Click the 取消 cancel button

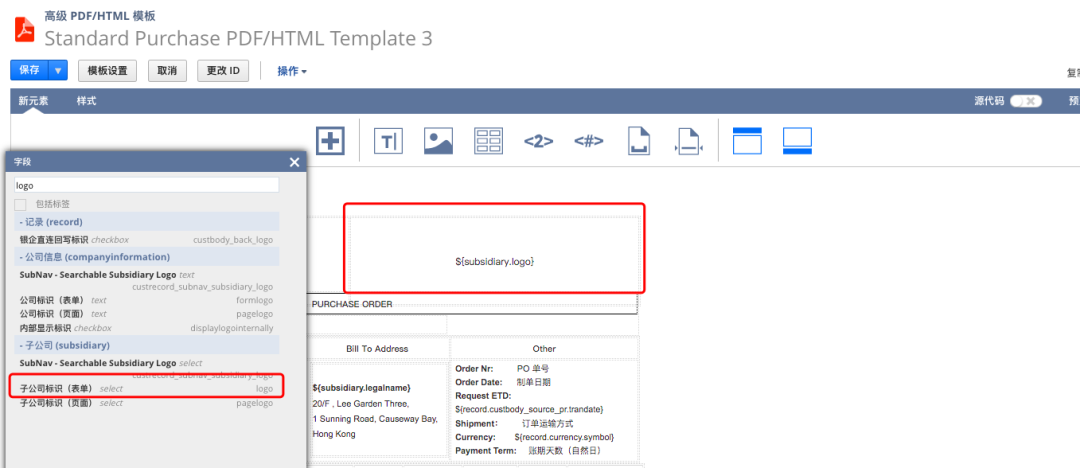click(167, 70)
